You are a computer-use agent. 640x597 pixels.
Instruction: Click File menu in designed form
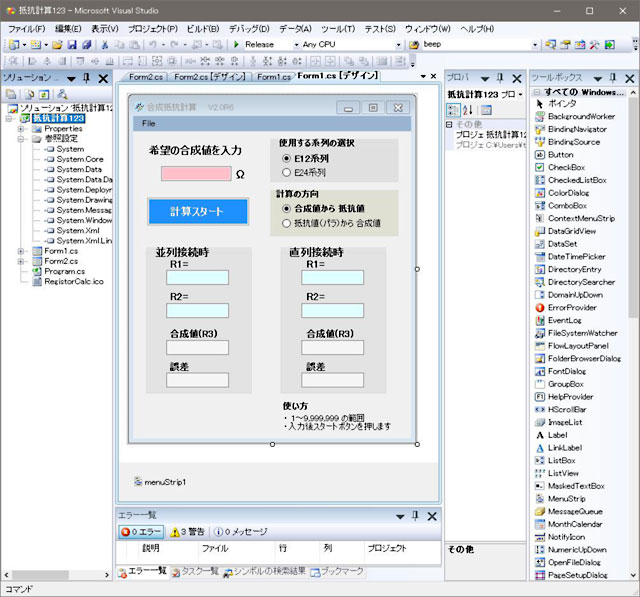click(149, 123)
